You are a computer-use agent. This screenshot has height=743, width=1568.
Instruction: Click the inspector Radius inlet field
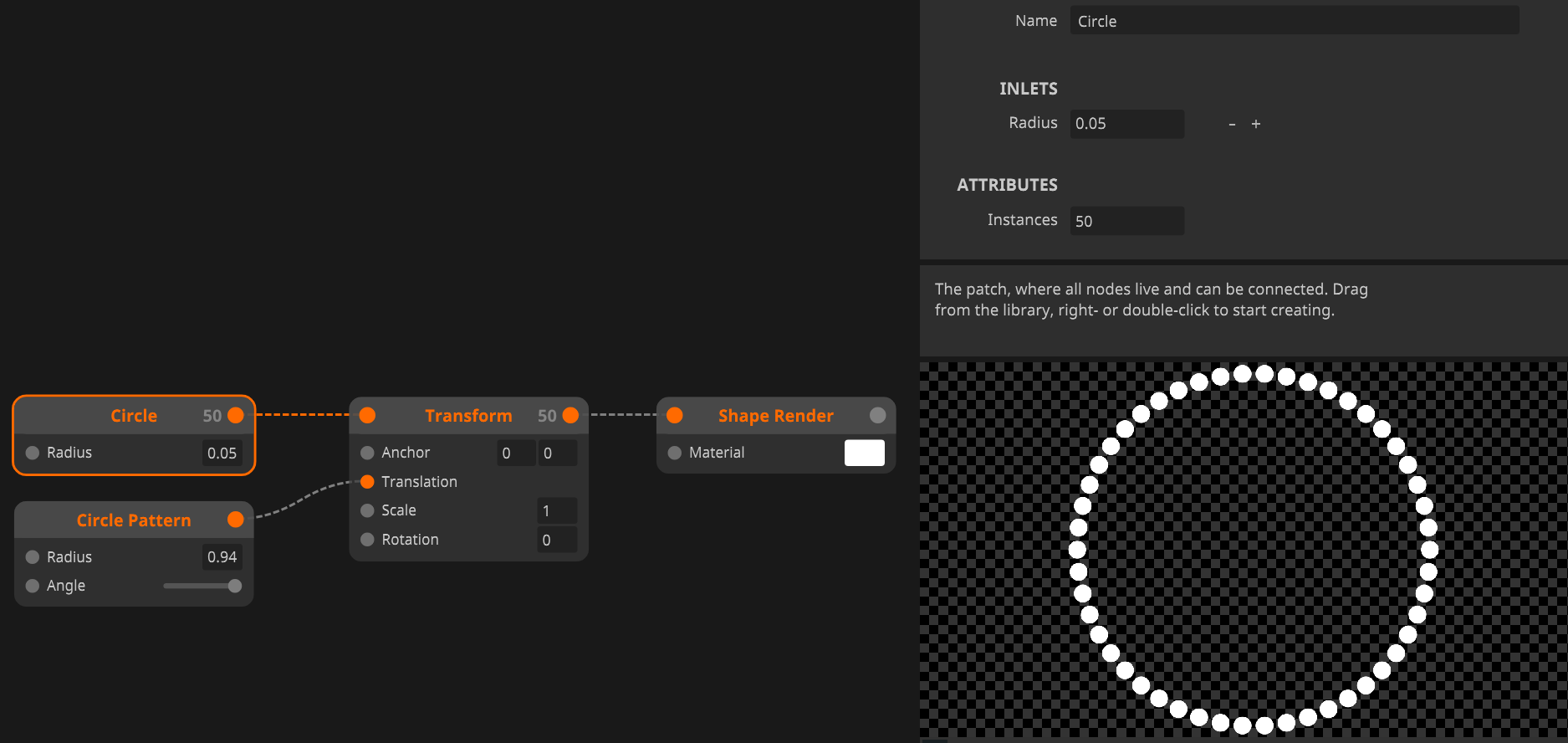coord(1127,124)
